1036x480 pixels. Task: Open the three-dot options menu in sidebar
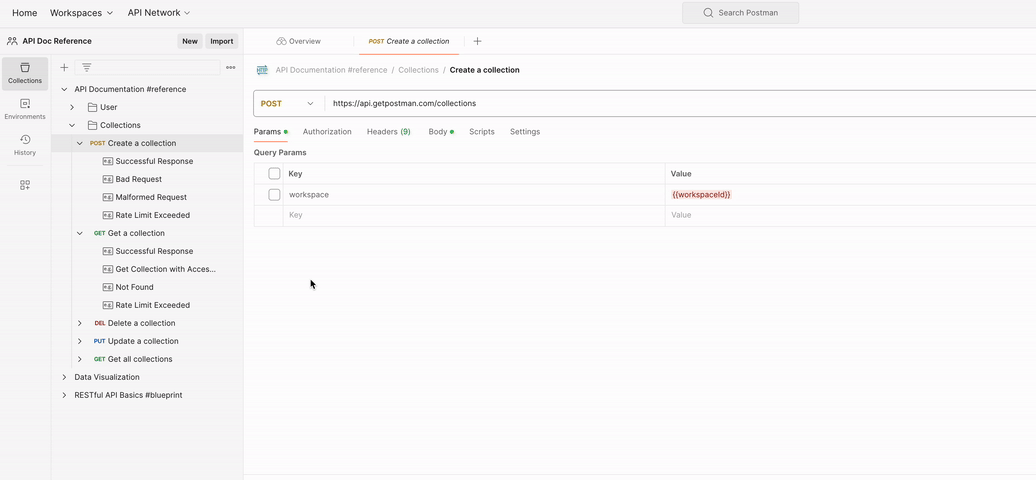(231, 68)
